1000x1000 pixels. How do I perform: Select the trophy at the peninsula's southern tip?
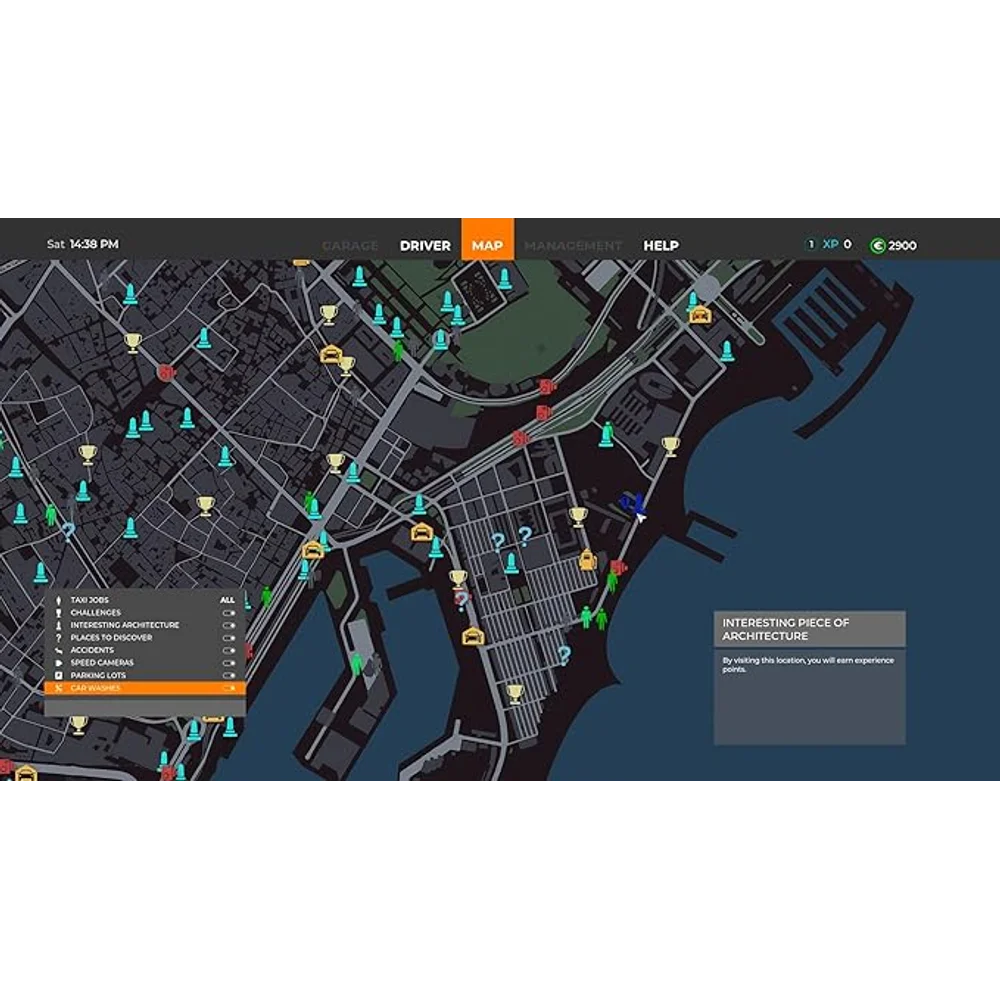tap(515, 694)
